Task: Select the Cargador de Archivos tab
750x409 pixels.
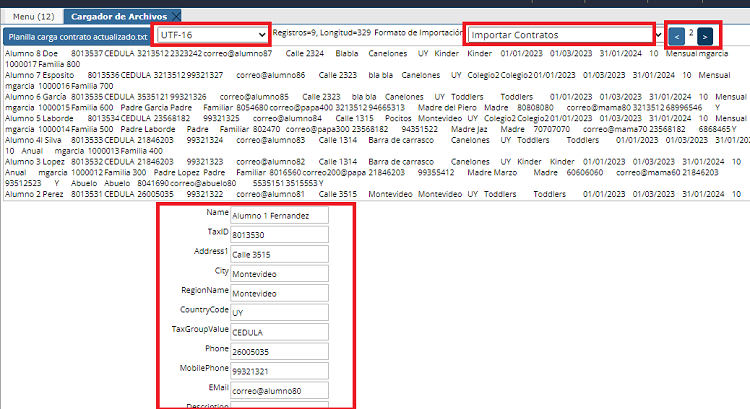Action: point(117,17)
